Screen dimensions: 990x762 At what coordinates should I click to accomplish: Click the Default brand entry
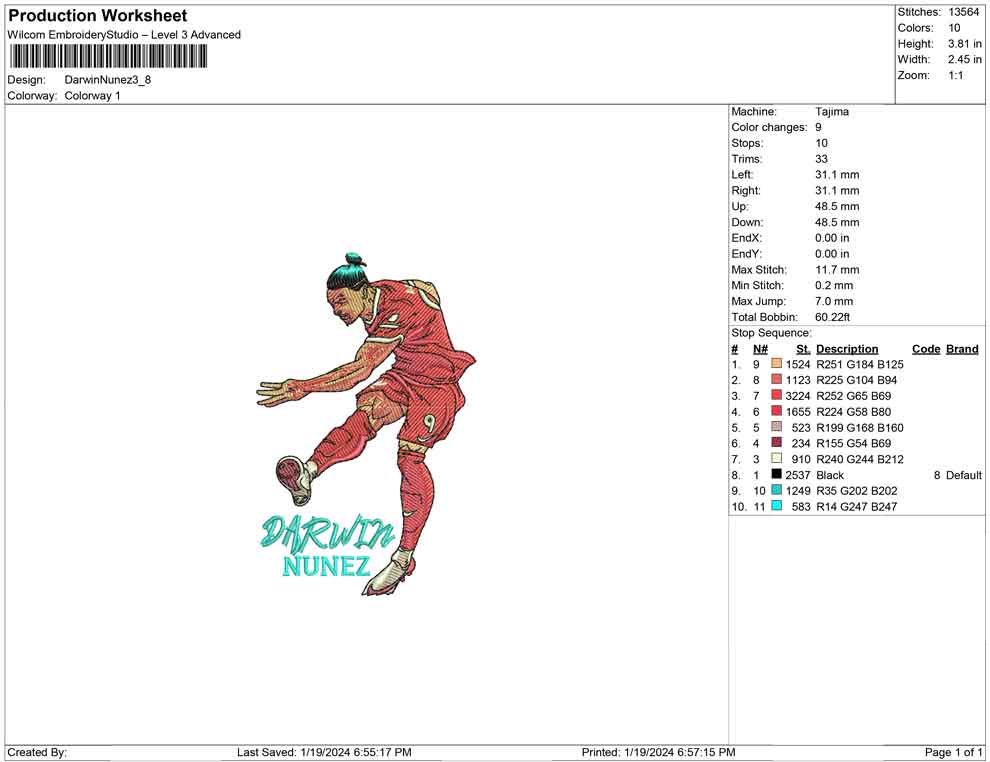click(x=963, y=475)
